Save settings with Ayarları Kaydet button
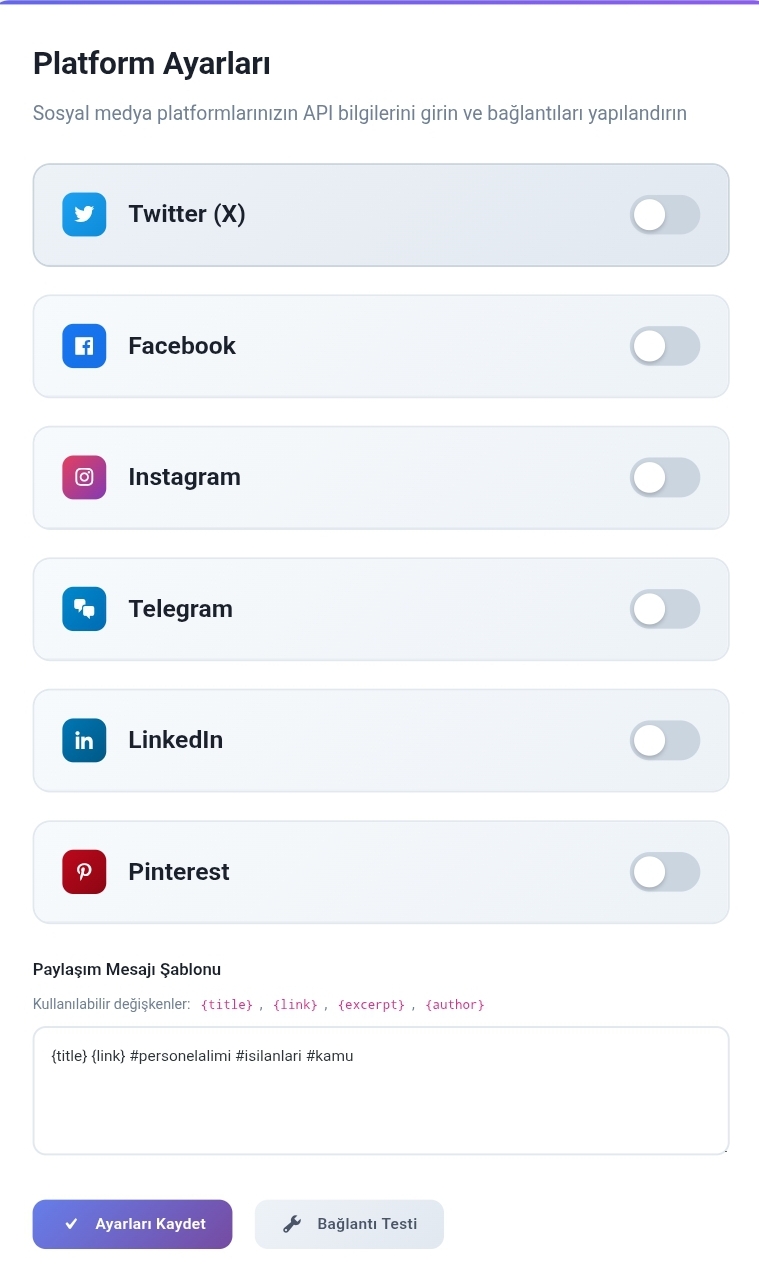 click(x=132, y=1224)
